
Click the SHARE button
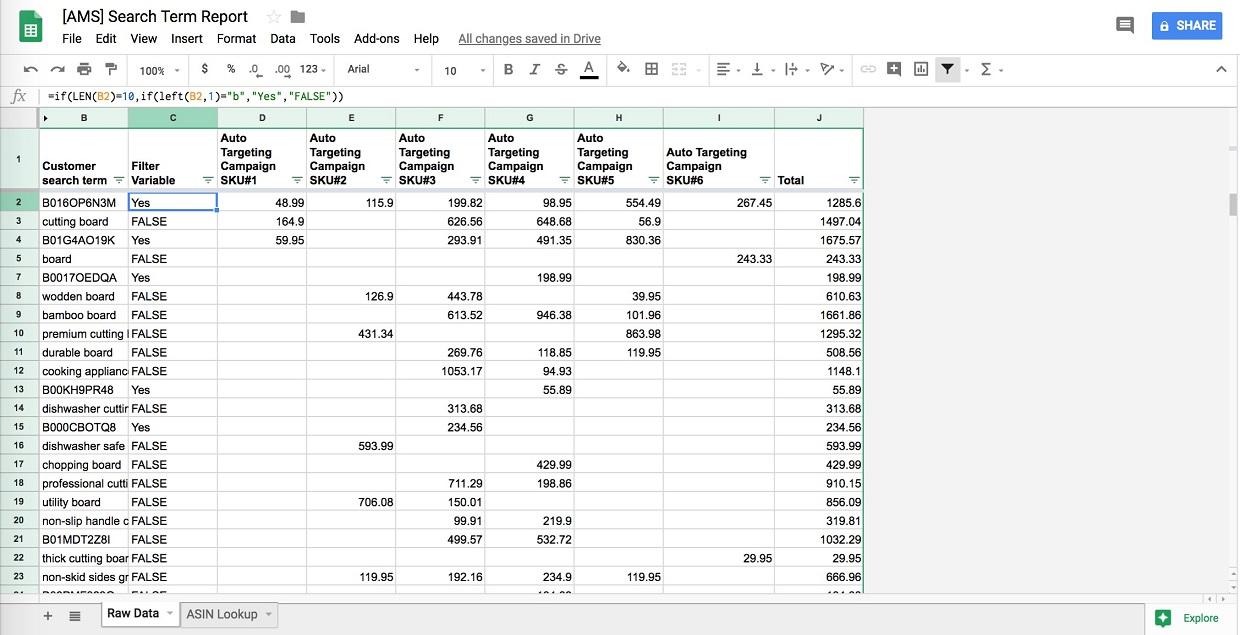1187,25
